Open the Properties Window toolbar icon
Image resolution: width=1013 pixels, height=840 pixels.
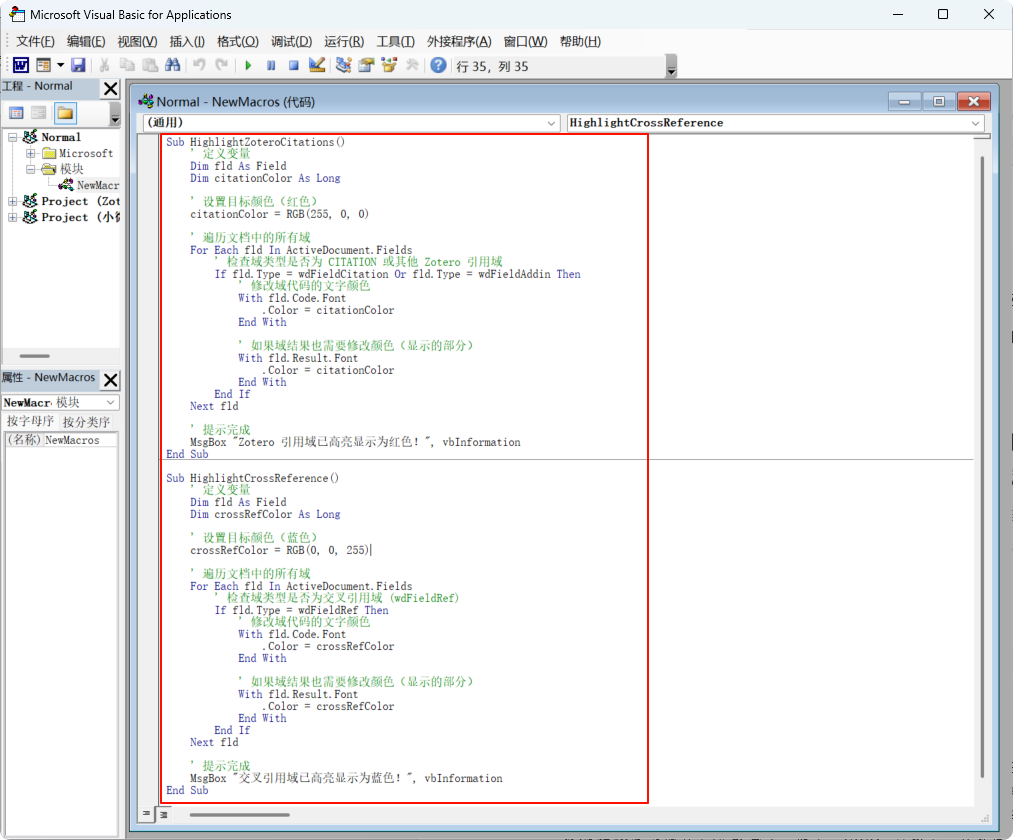(x=366, y=65)
